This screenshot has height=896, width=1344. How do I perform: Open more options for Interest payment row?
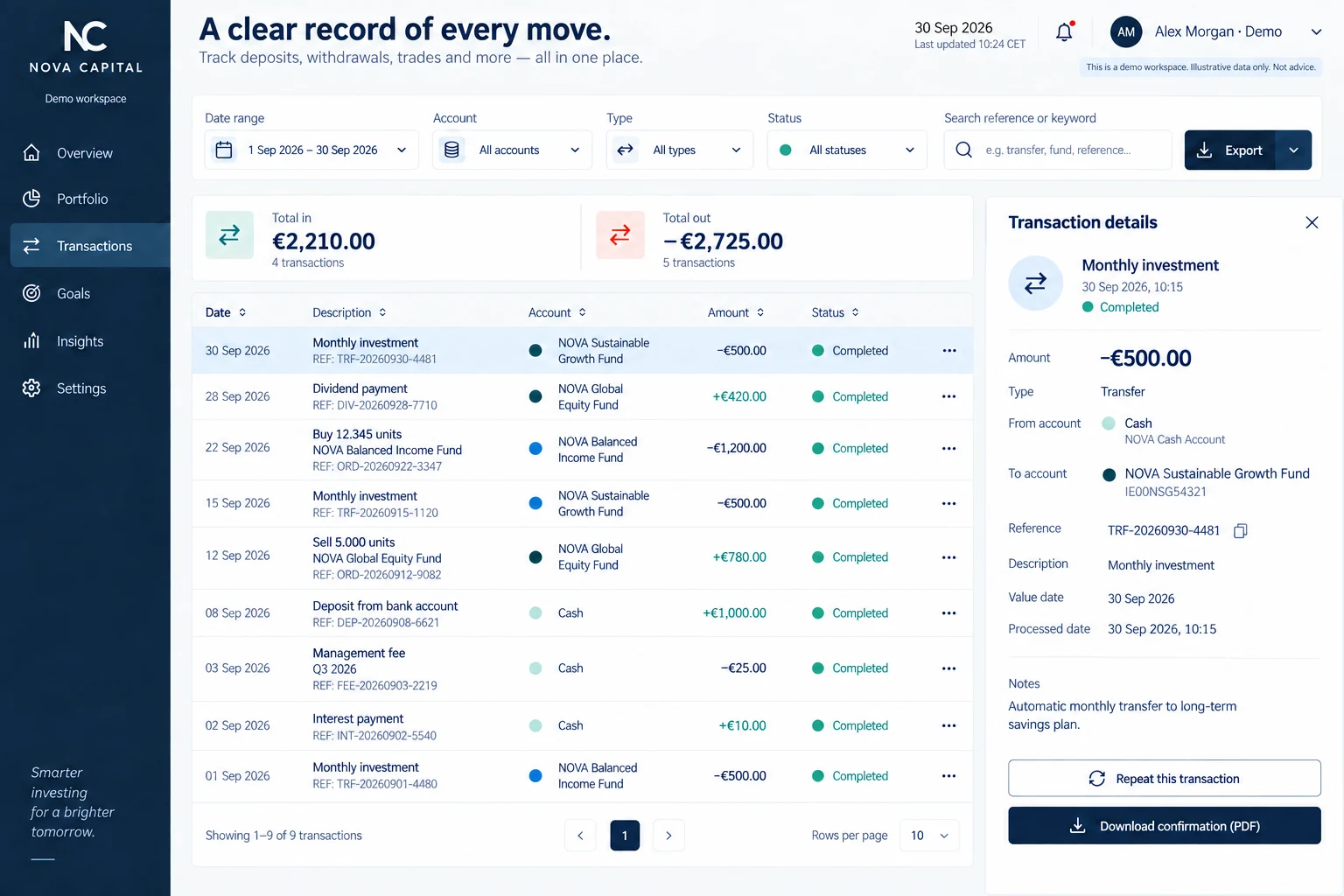pyautogui.click(x=949, y=725)
